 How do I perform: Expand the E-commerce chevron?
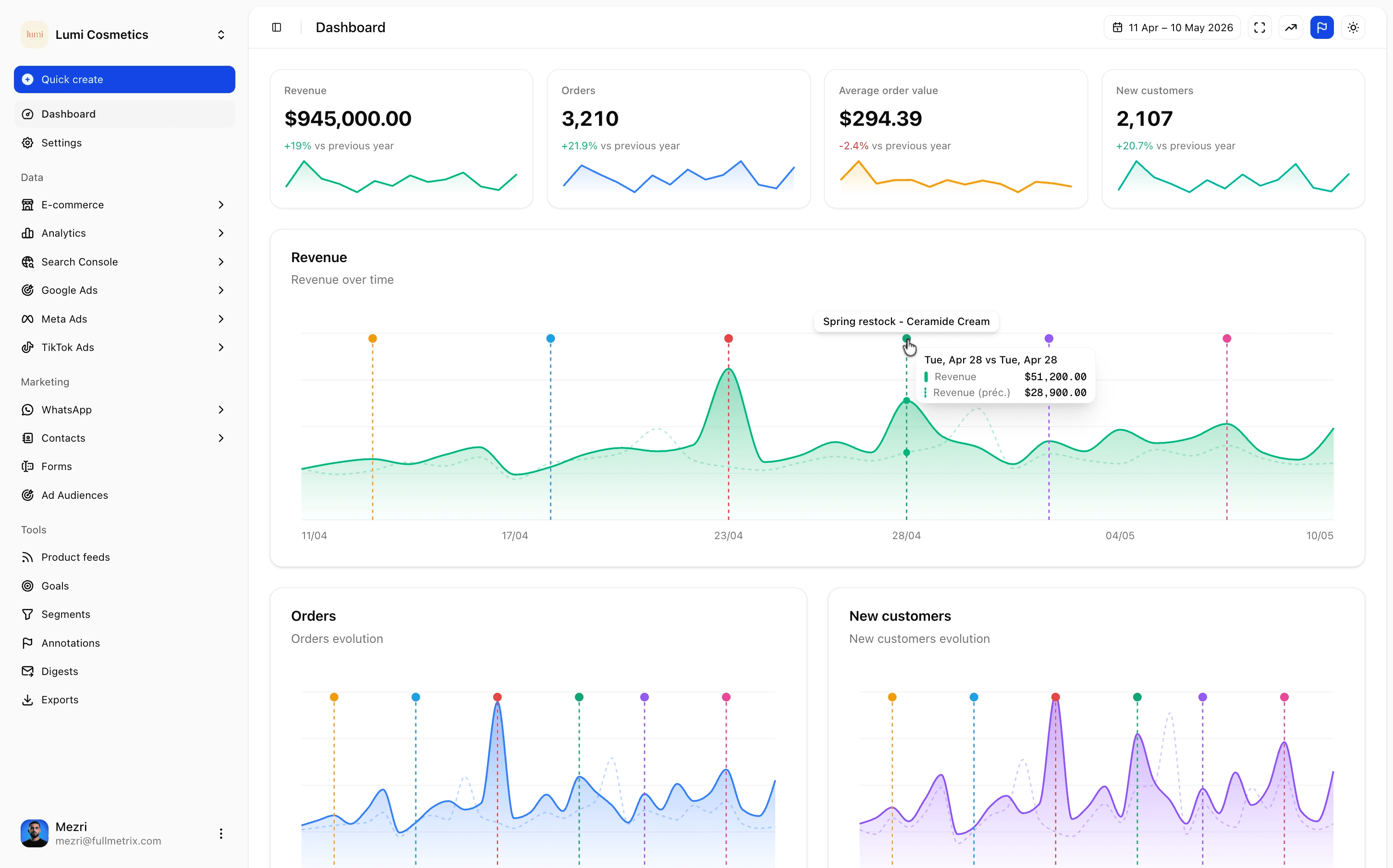pyautogui.click(x=221, y=205)
